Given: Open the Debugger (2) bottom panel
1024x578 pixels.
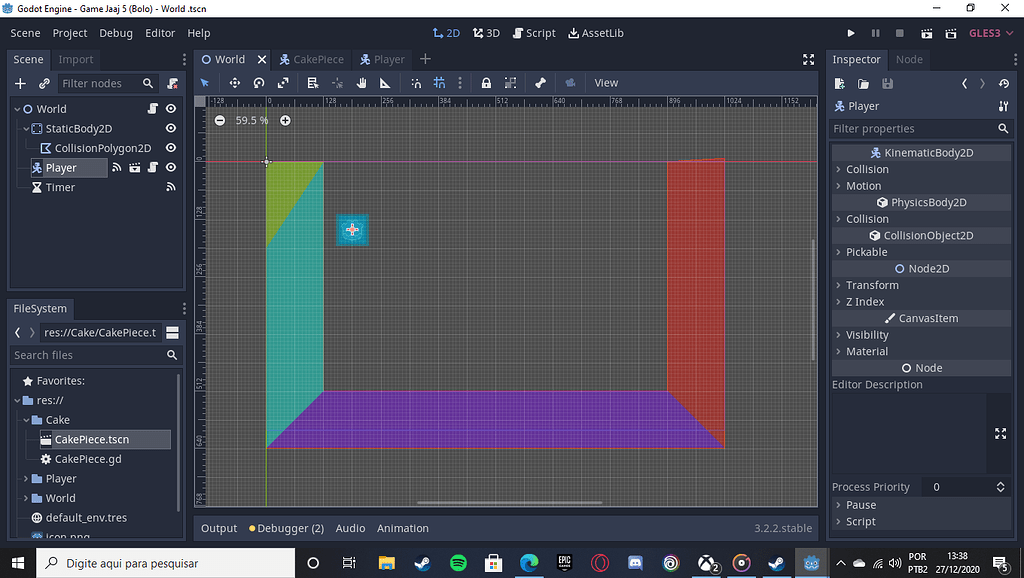Looking at the screenshot, I should coord(286,528).
